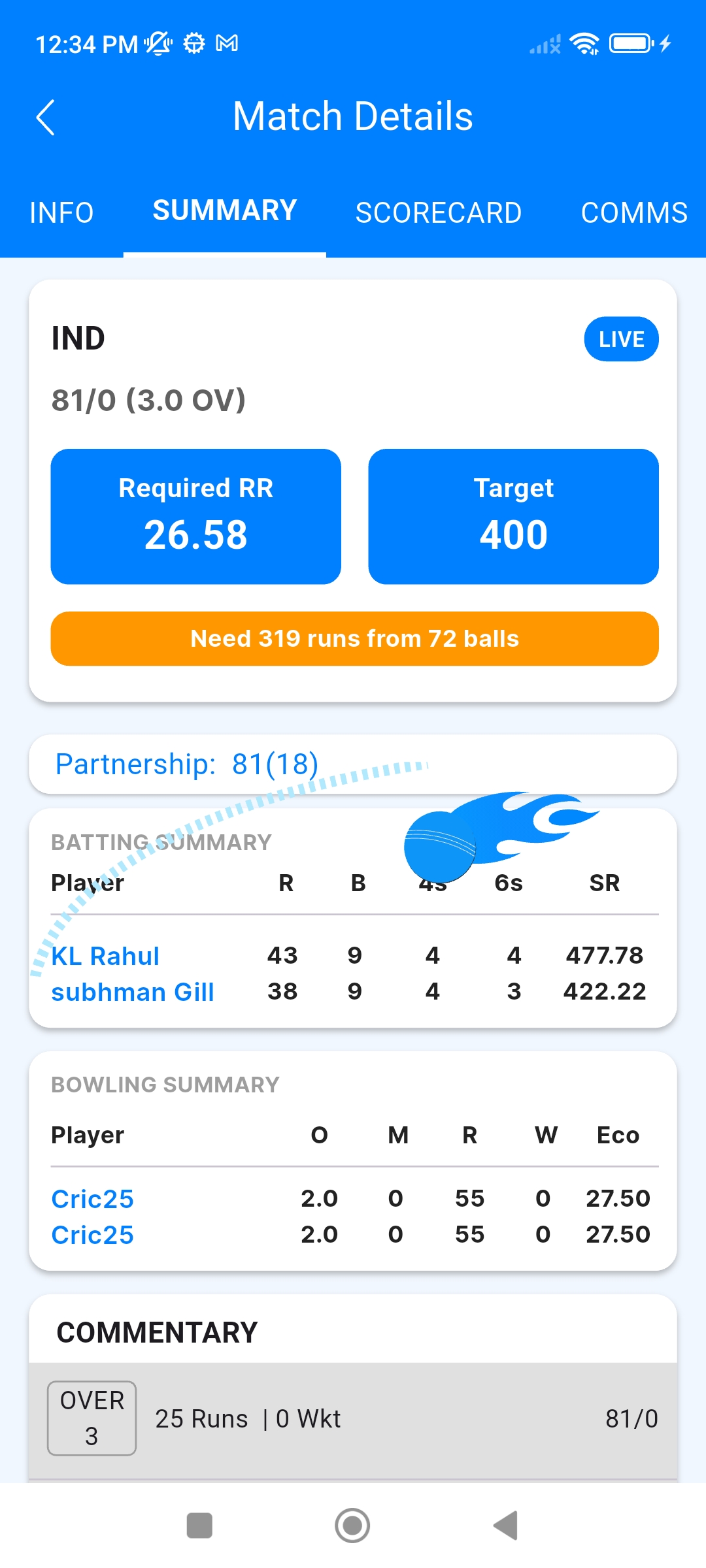The height and width of the screenshot is (1568, 706).
Task: Tap the Required RR card
Action: 196,516
